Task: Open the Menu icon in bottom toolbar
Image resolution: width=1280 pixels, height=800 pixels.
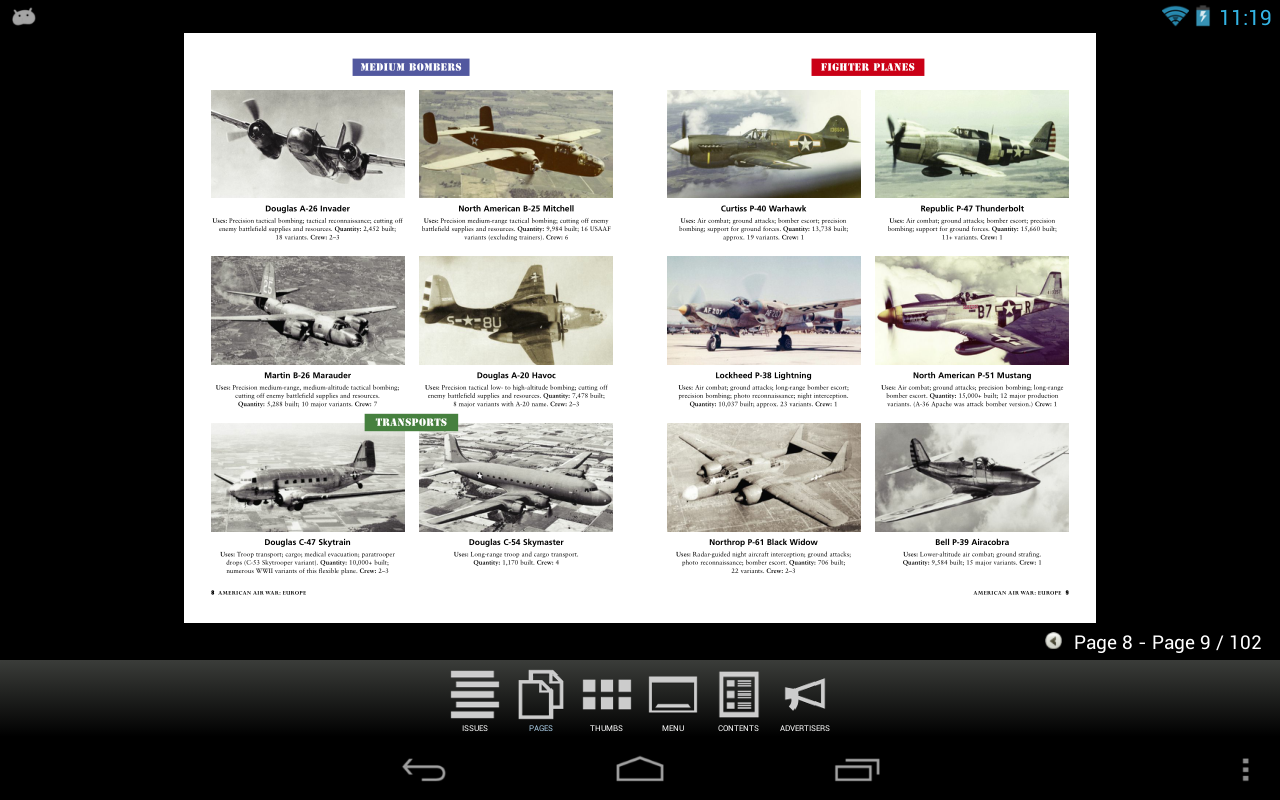Action: (673, 702)
